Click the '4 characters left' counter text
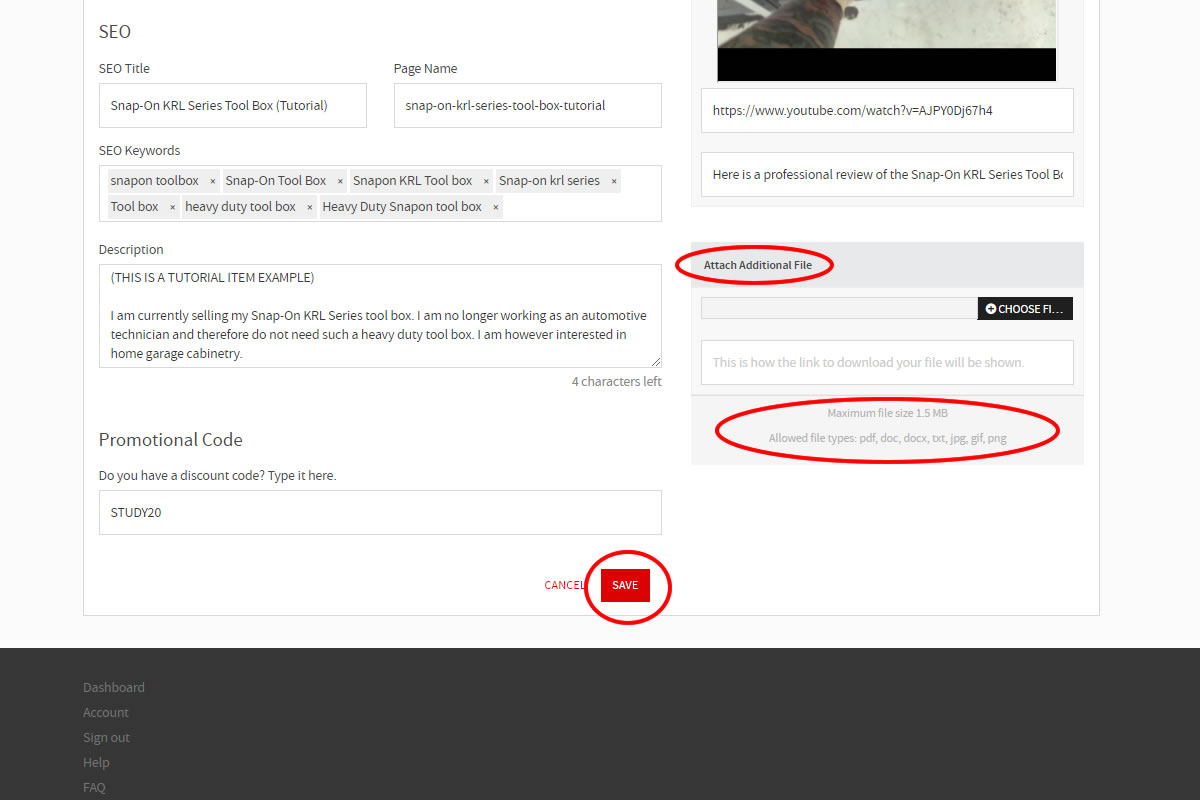Viewport: 1200px width, 800px height. click(617, 381)
